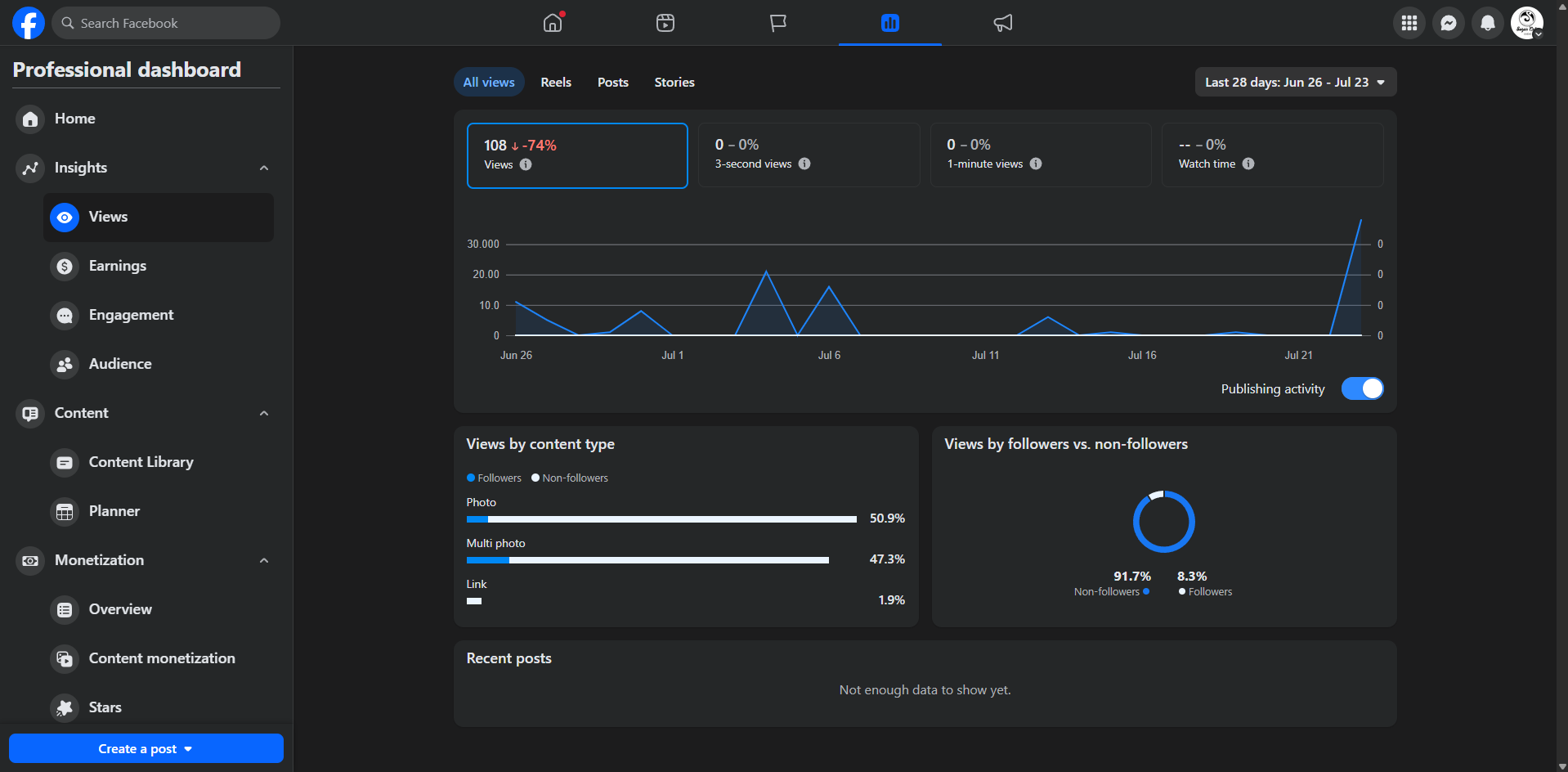Open the notifications bell

pos(1488,23)
